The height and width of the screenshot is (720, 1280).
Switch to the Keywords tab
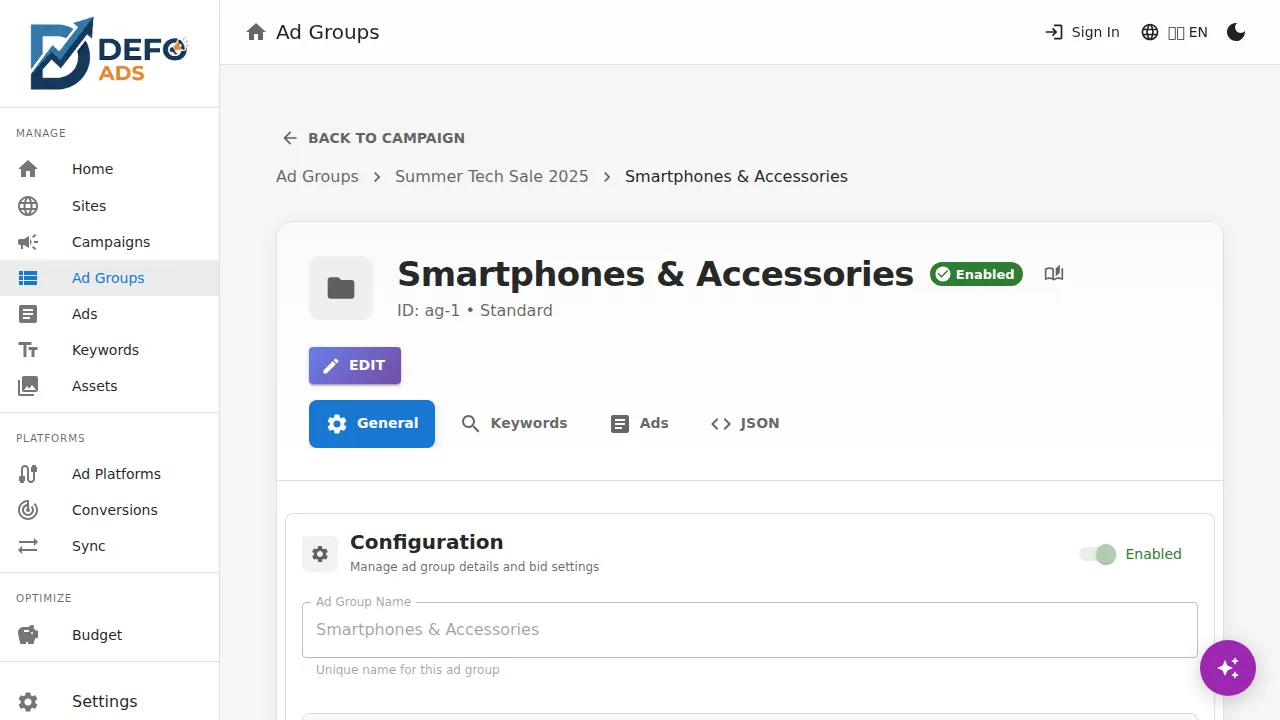tap(514, 424)
